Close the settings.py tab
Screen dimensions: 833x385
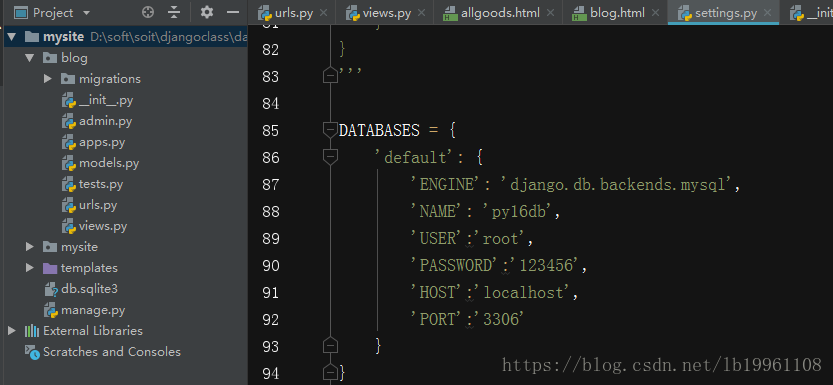(x=768, y=13)
